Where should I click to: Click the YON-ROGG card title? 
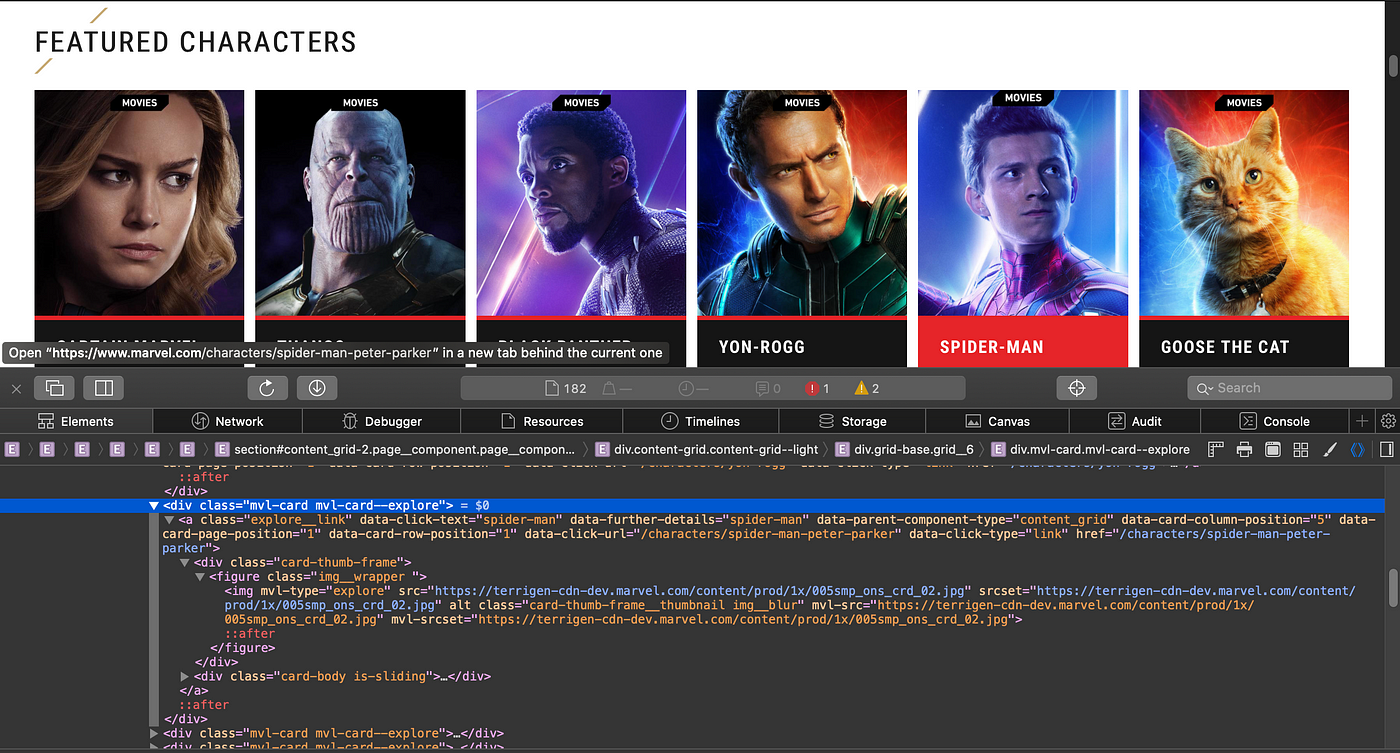click(x=762, y=348)
